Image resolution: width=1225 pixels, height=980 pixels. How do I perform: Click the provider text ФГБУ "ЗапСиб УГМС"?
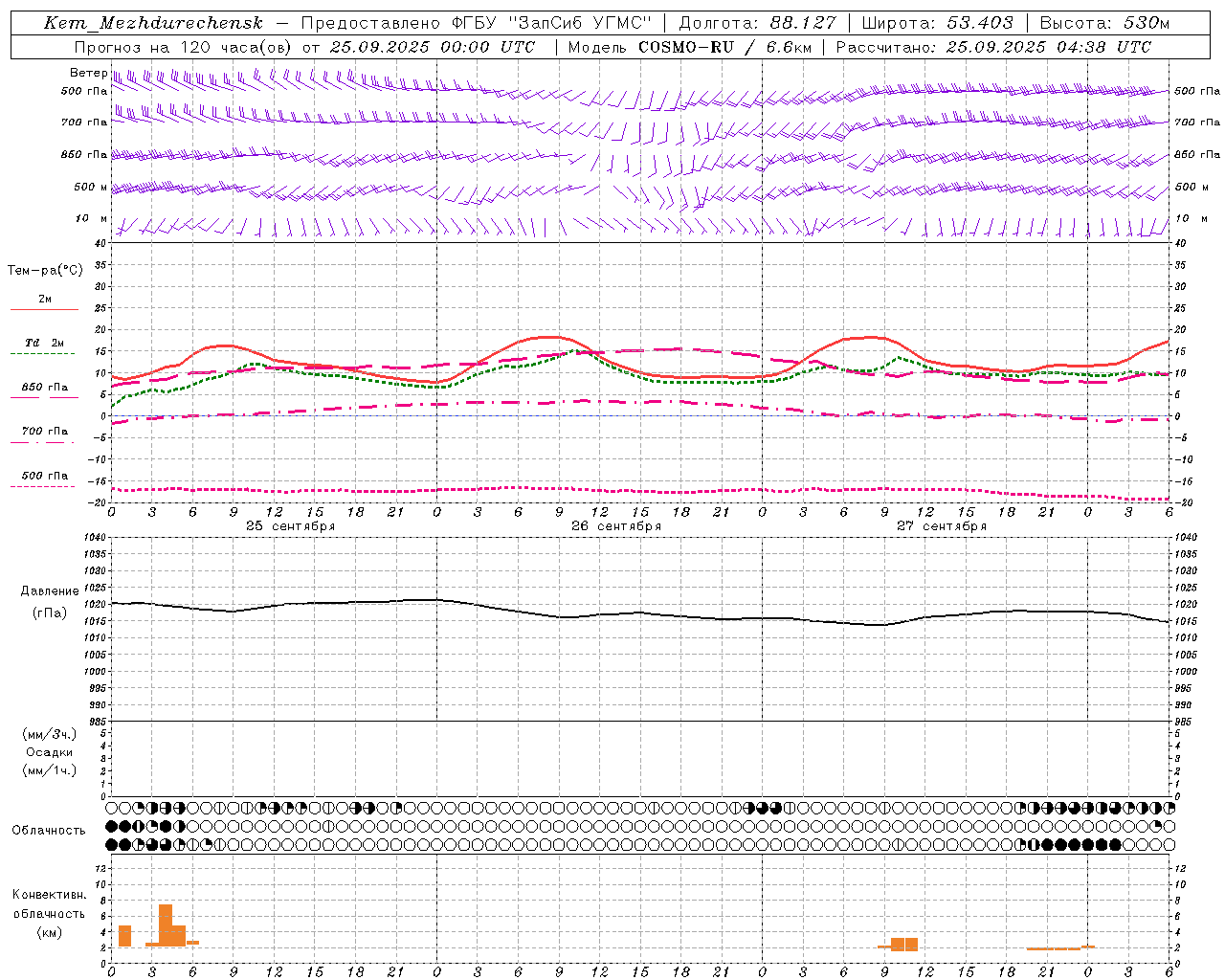(x=551, y=23)
